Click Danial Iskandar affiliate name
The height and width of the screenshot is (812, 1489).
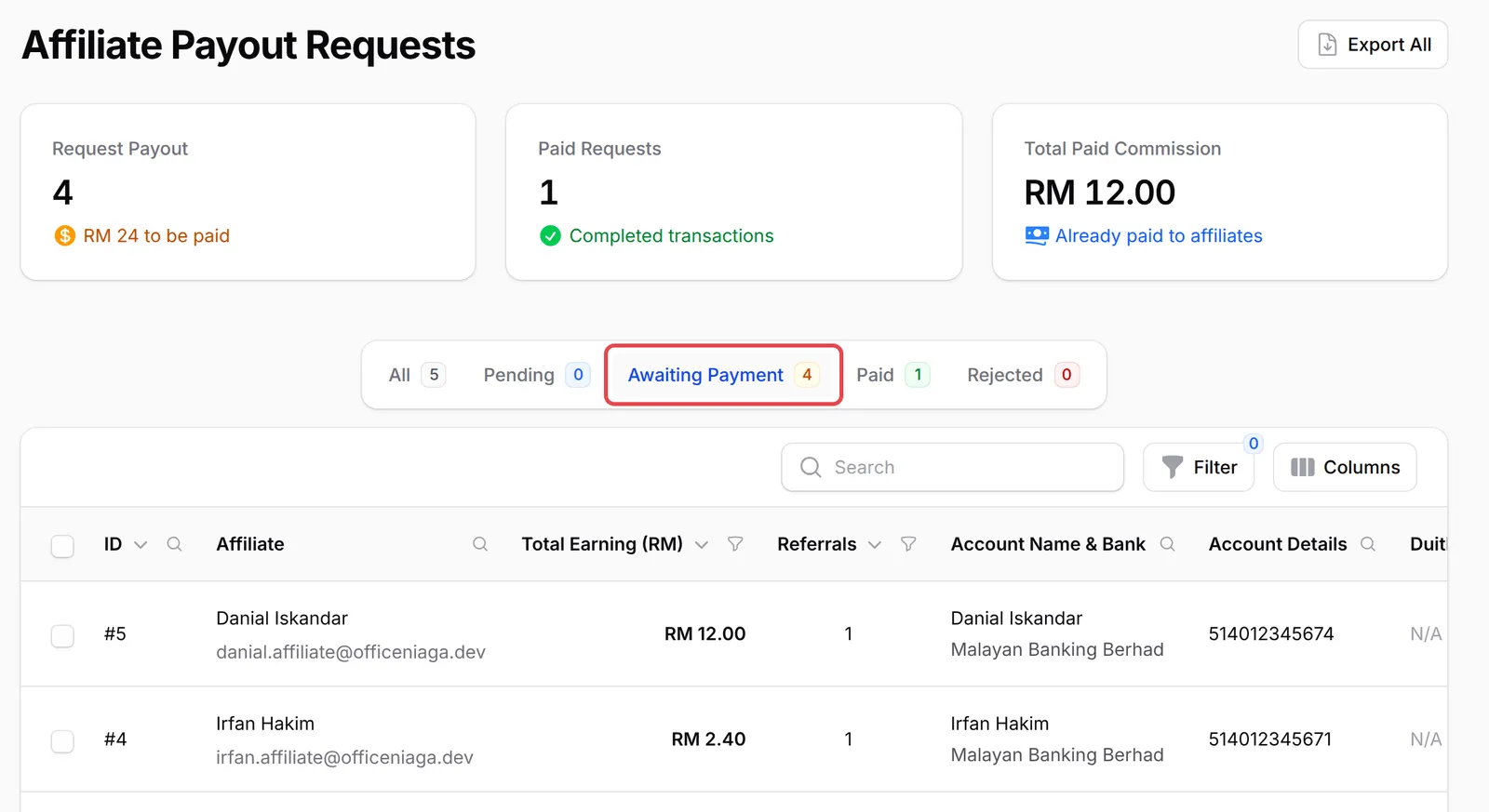282,619
